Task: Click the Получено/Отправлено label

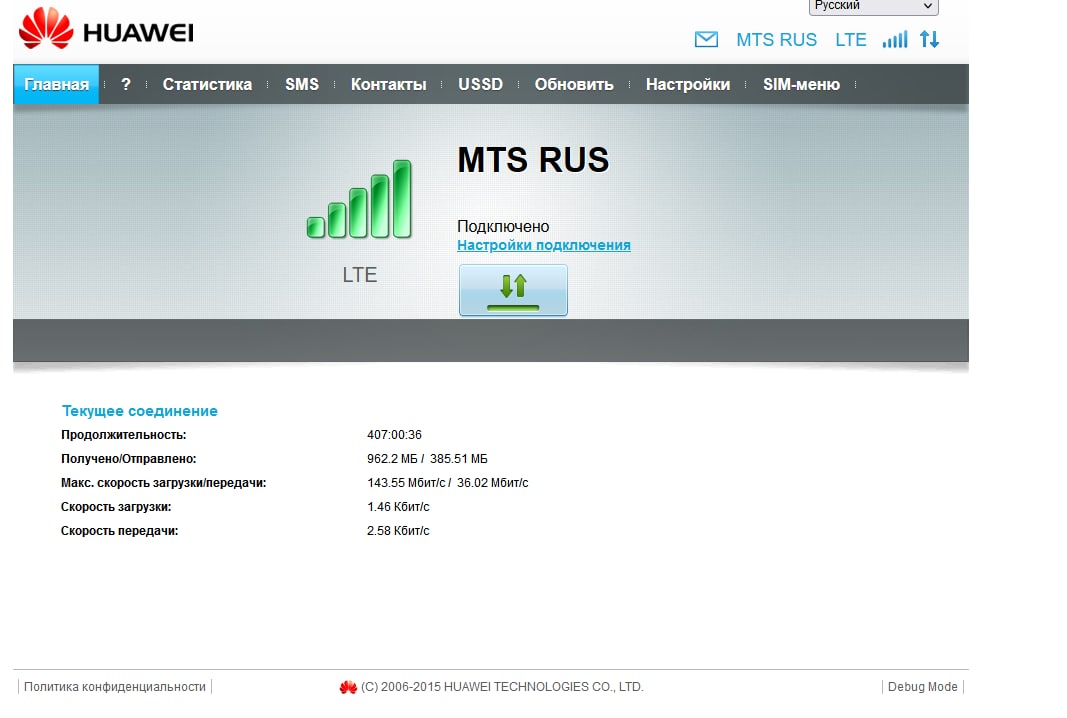Action: (129, 459)
